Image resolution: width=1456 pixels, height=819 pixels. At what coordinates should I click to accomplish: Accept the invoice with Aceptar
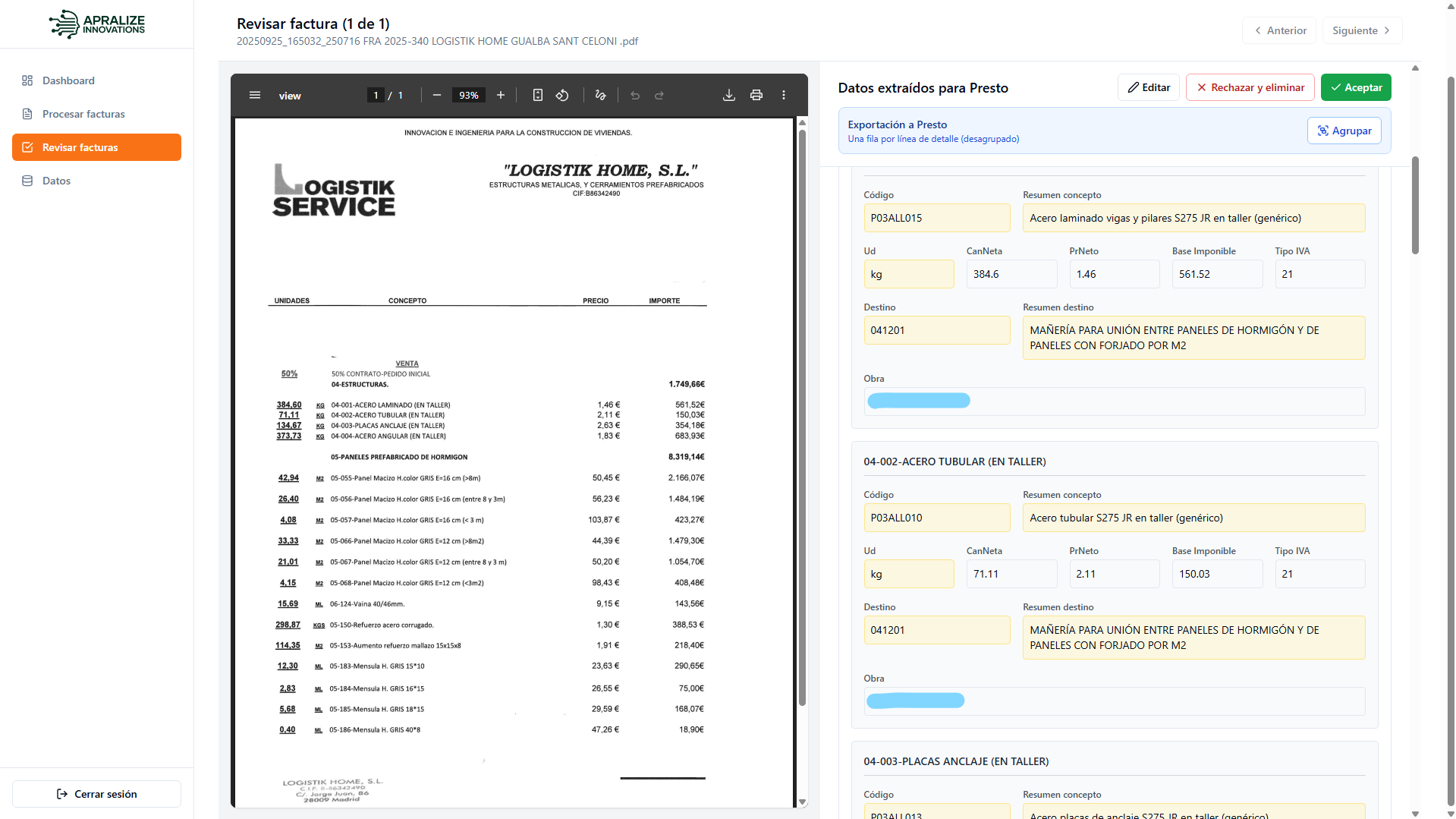[x=1356, y=87]
